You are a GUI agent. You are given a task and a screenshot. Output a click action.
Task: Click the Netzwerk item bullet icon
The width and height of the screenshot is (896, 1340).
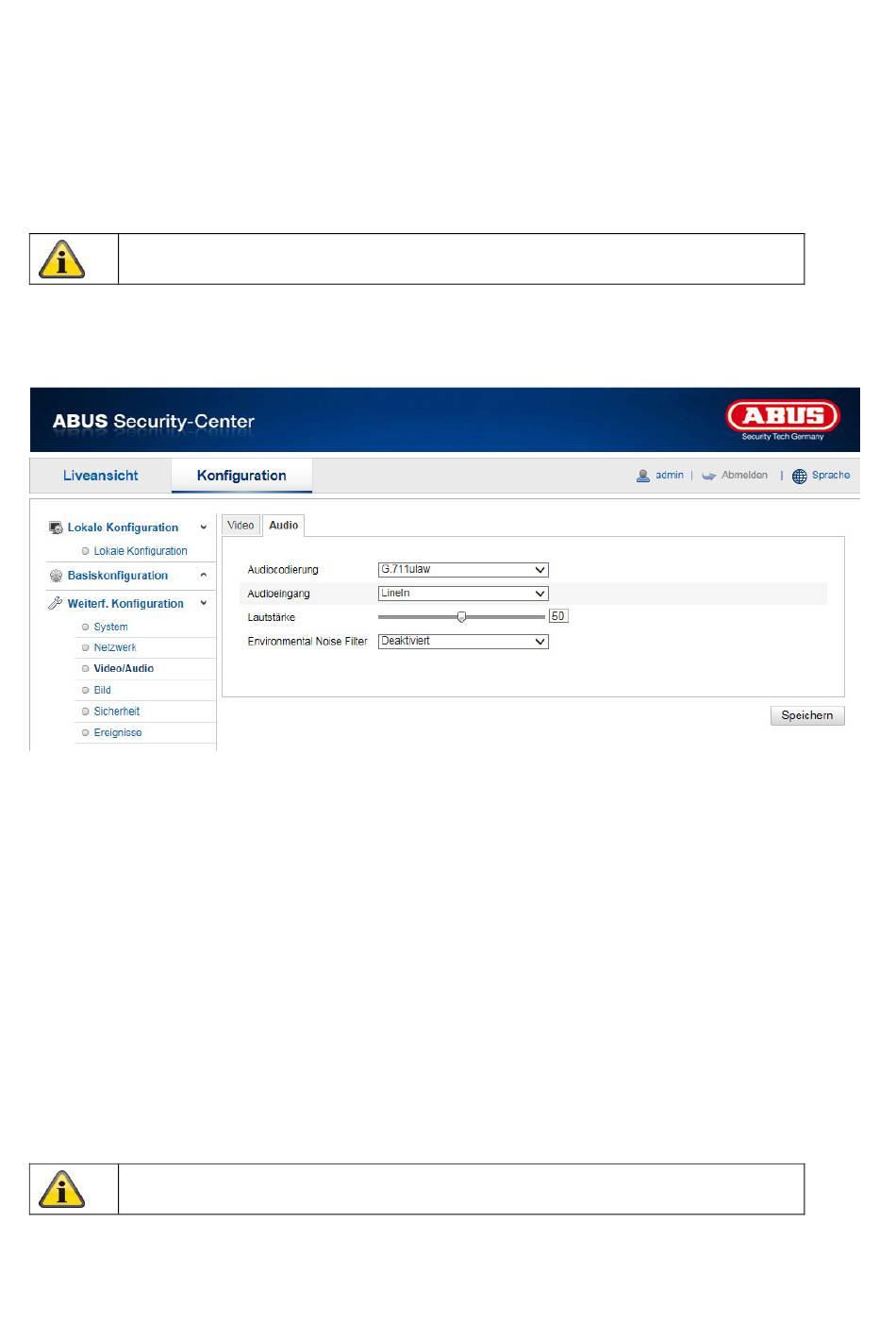(x=86, y=647)
